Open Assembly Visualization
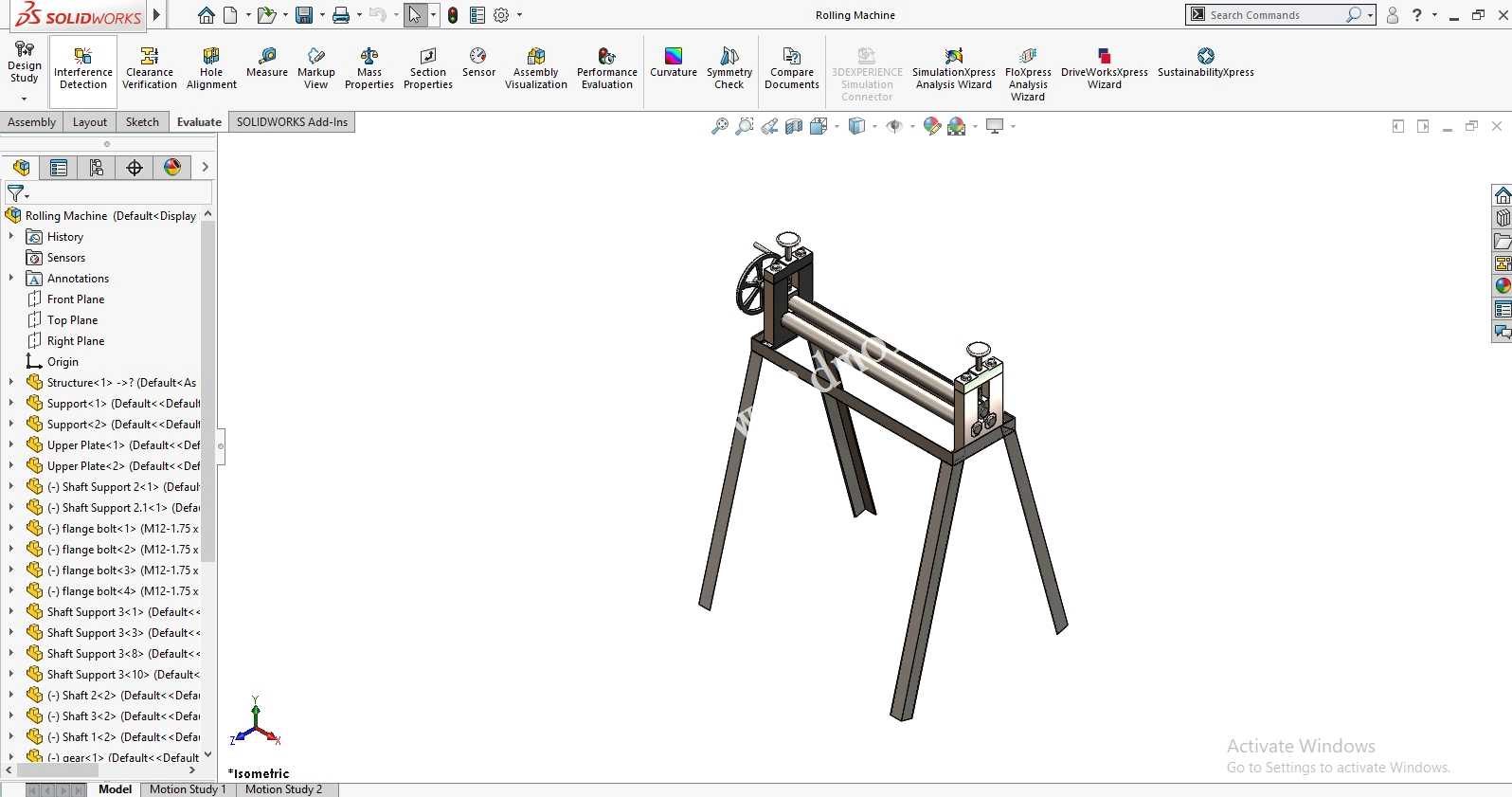Screen dimensions: 1512x797 (536, 67)
